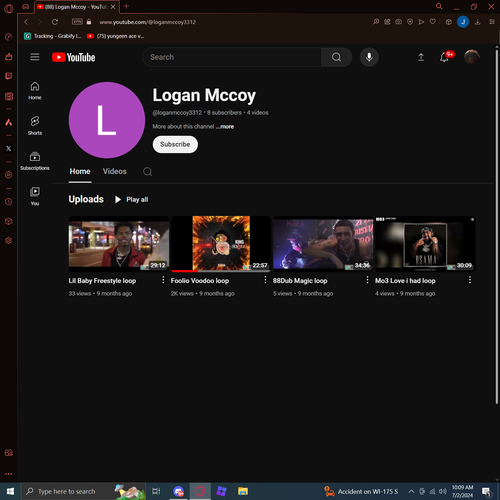Open Subscriptions in YouTube sidebar
This screenshot has height=500, width=500.
point(35,161)
